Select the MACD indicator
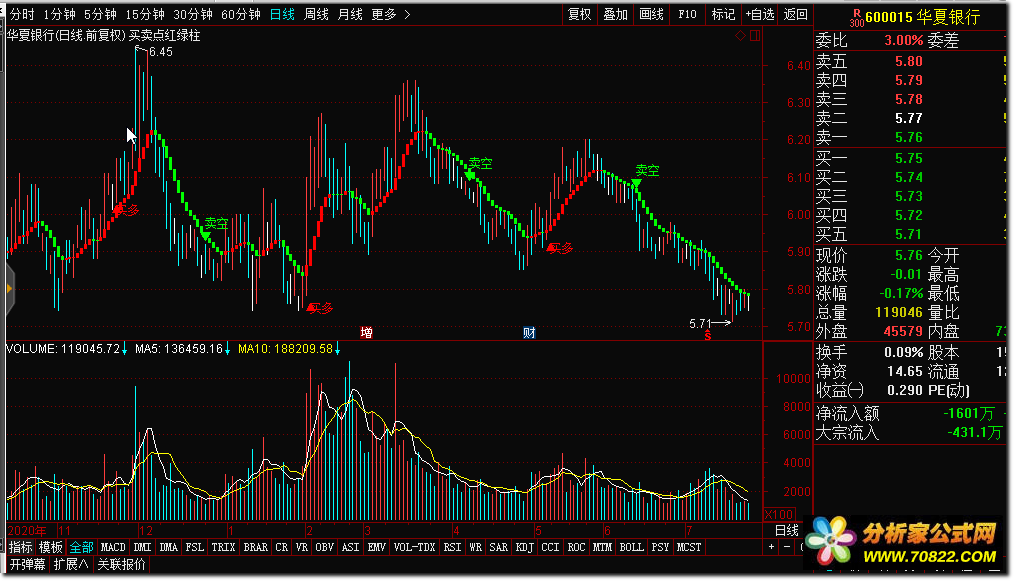The height and width of the screenshot is (581, 1015). click(113, 547)
